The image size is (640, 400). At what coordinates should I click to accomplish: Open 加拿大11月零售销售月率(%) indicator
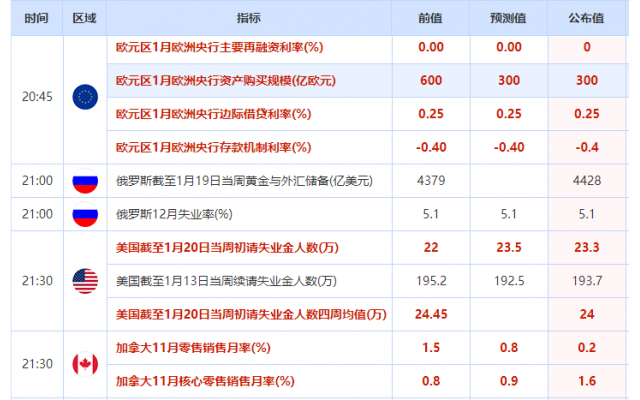(x=193, y=348)
